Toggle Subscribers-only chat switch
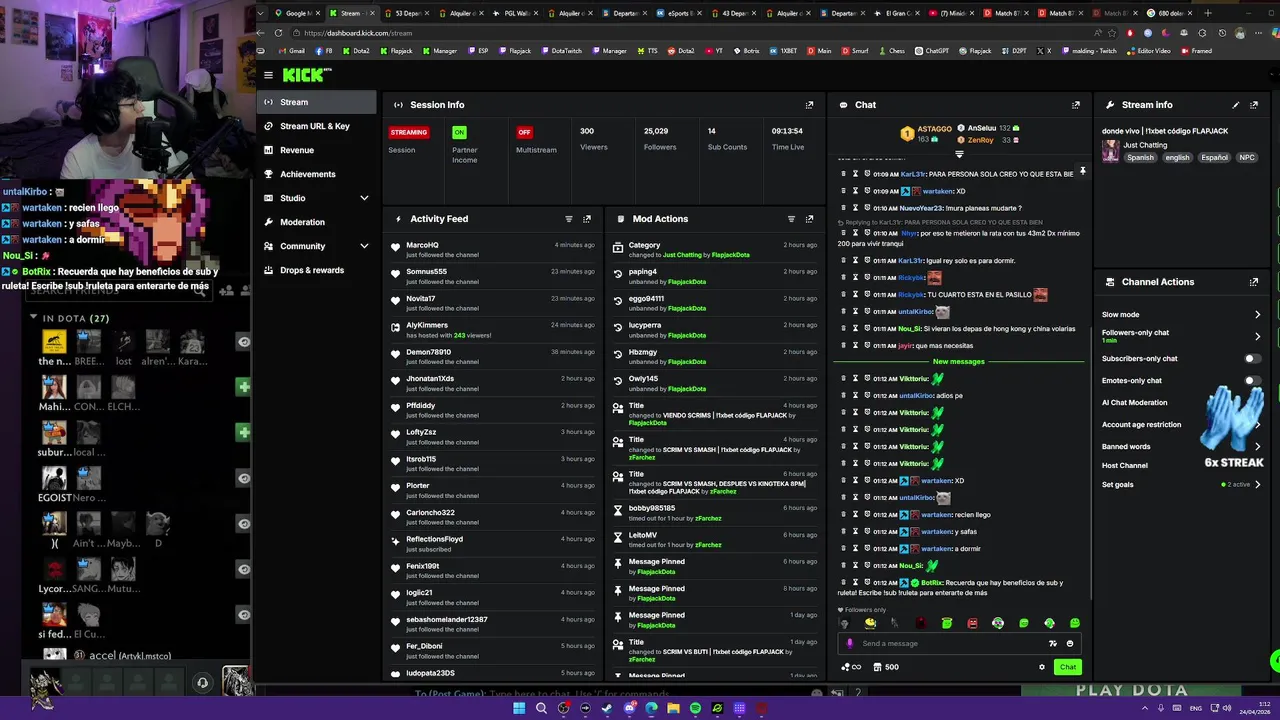This screenshot has height=720, width=1280. pyautogui.click(x=1251, y=359)
